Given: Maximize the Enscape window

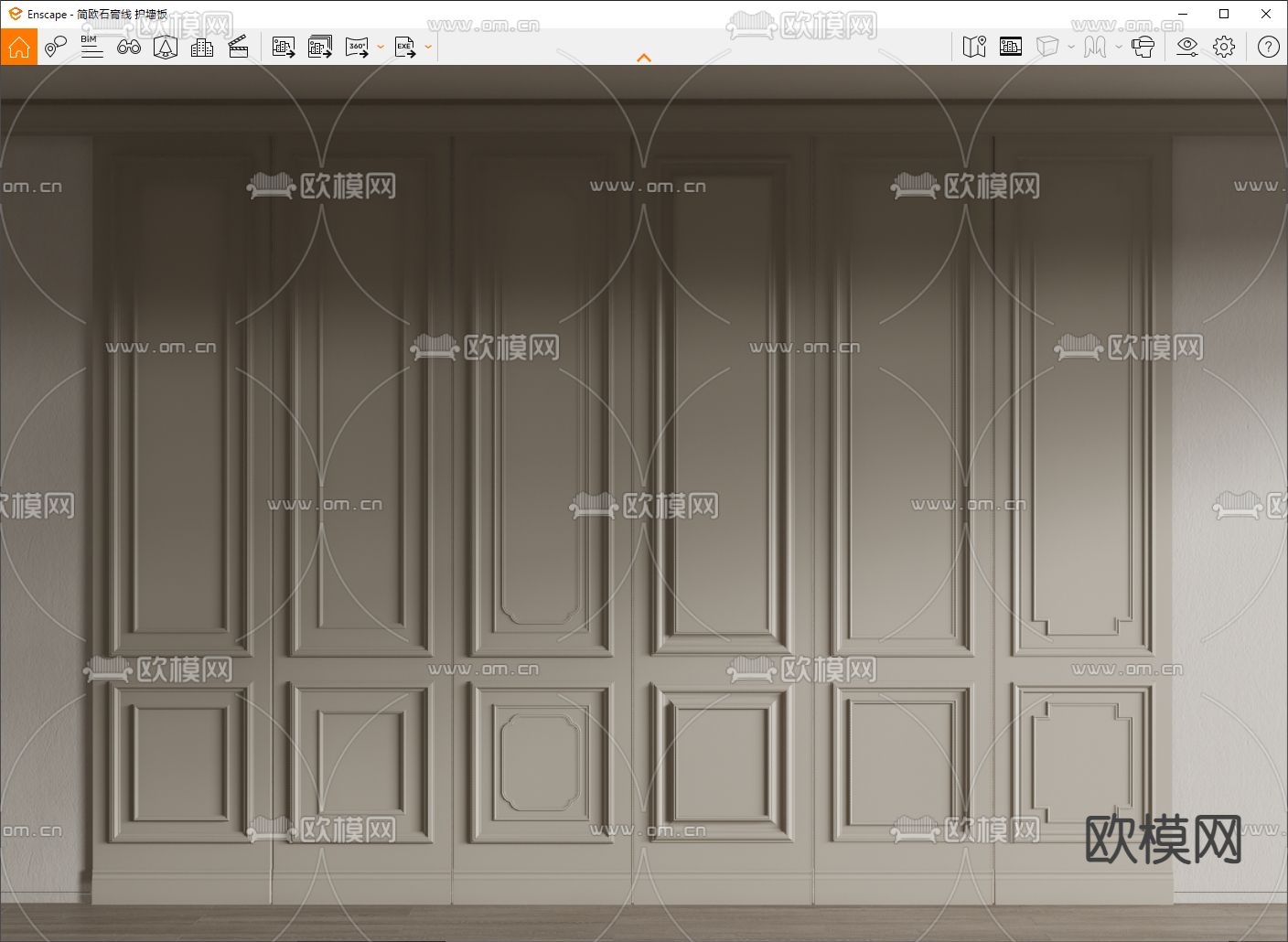Looking at the screenshot, I should tap(1224, 14).
